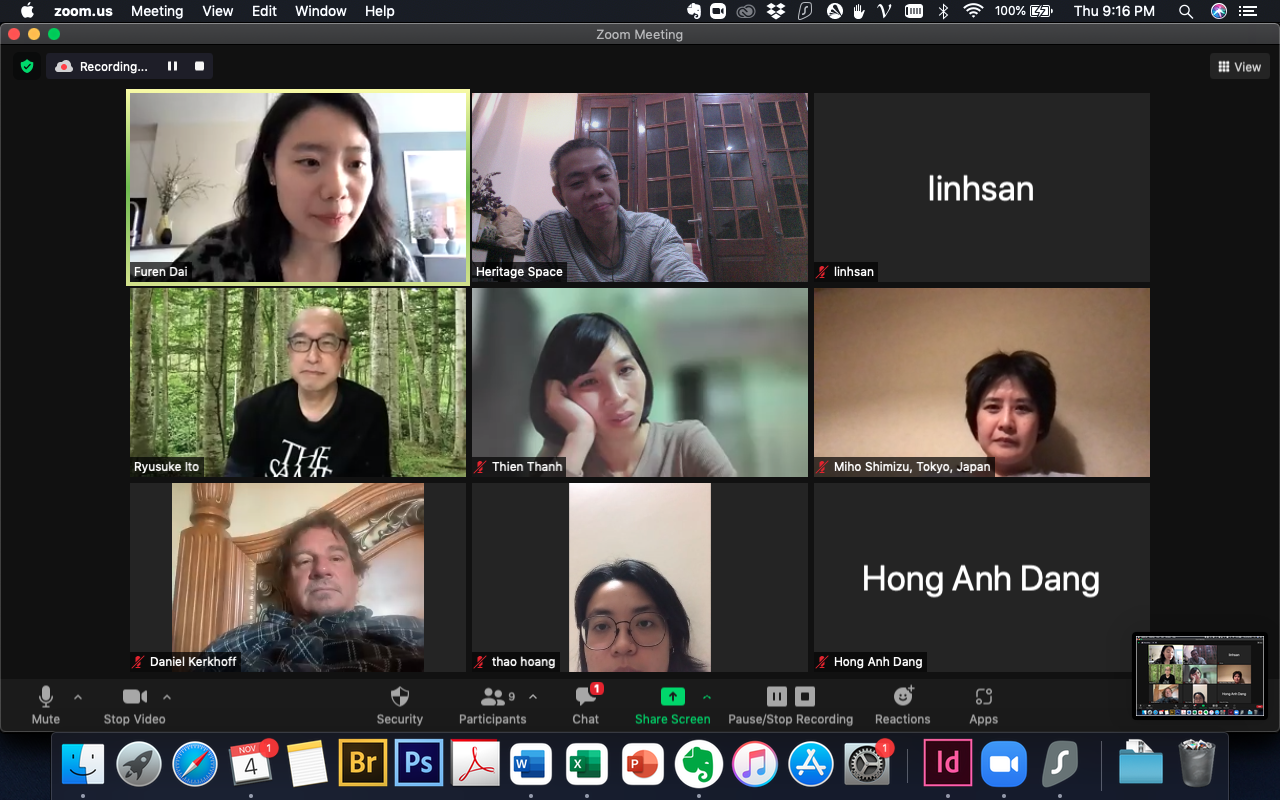Click the floating screenshot preview thumbnail
Viewport: 1280px width, 800px height.
(x=1199, y=675)
